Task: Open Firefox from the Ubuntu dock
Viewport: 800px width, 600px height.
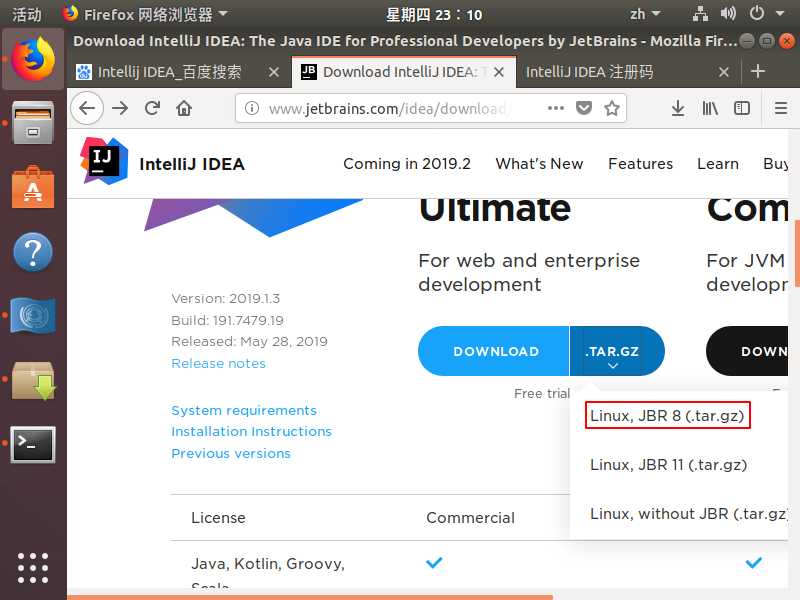Action: pyautogui.click(x=33, y=59)
